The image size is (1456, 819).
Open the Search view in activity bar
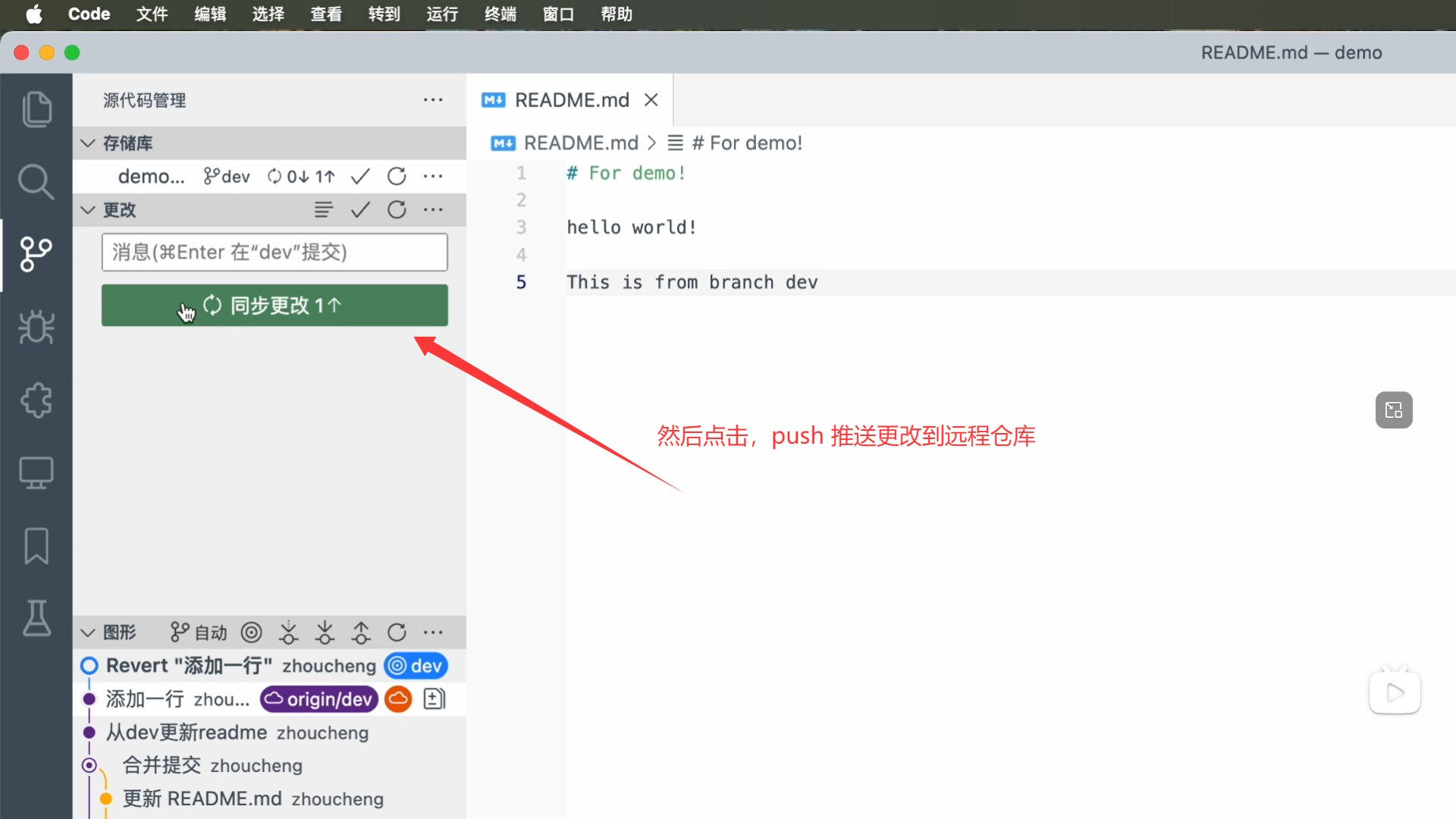tap(36, 182)
